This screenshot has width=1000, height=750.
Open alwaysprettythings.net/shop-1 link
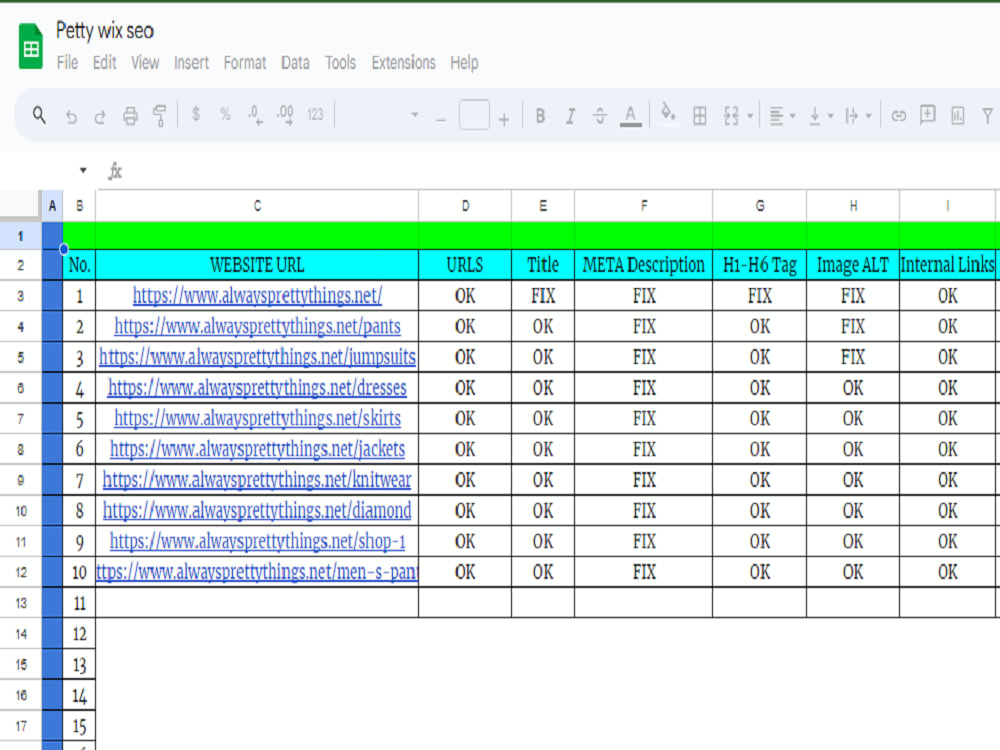(x=257, y=541)
